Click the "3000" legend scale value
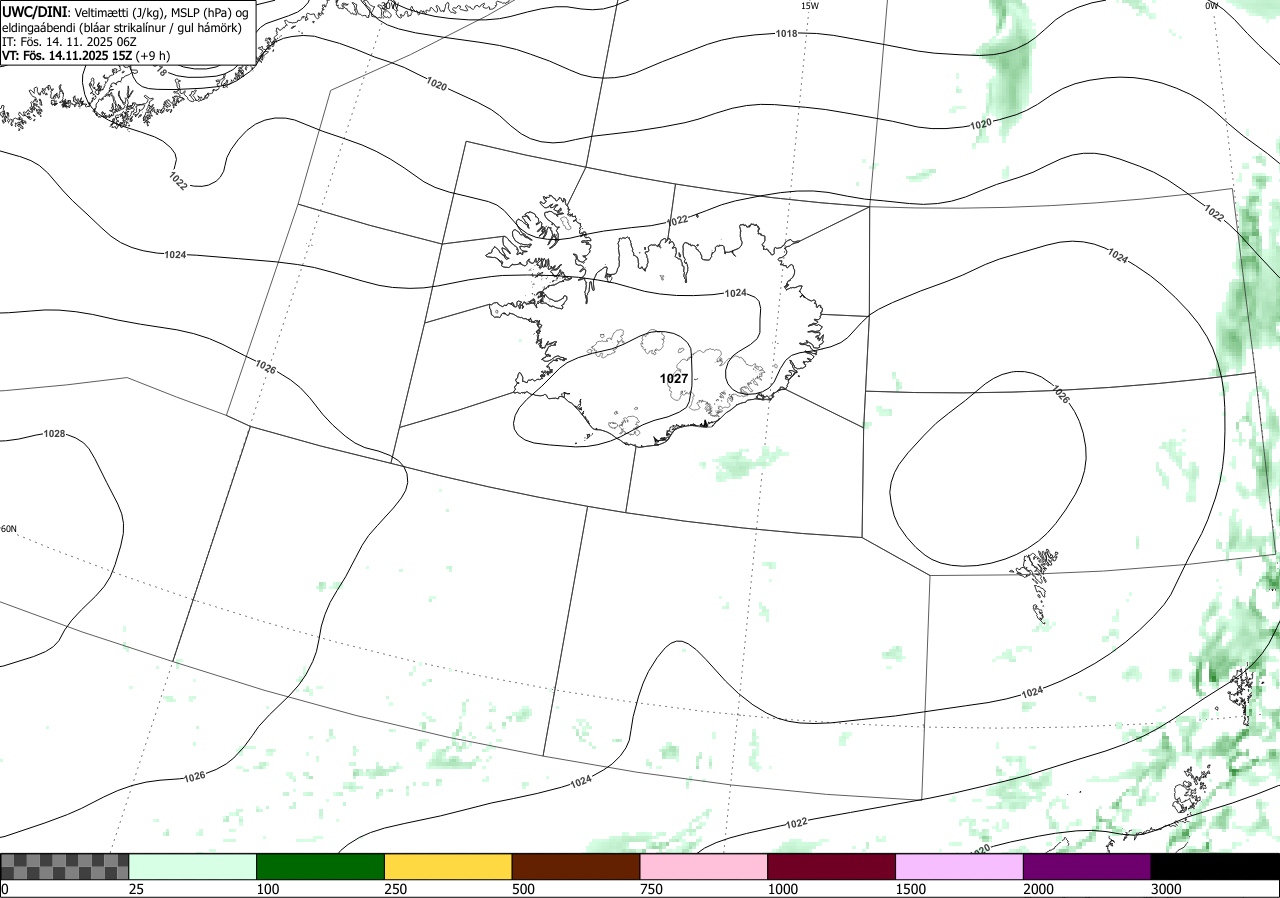This screenshot has width=1280, height=898. click(1167, 889)
